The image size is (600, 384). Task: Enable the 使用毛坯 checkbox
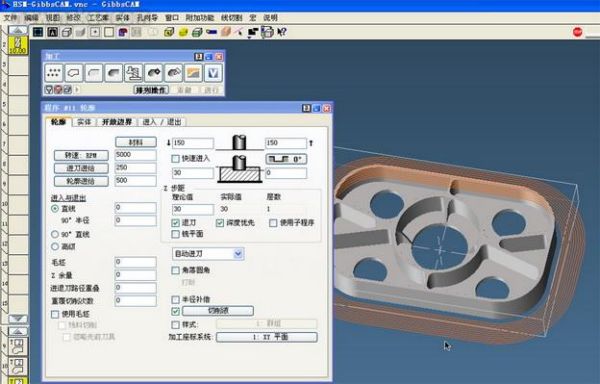[x=55, y=314]
